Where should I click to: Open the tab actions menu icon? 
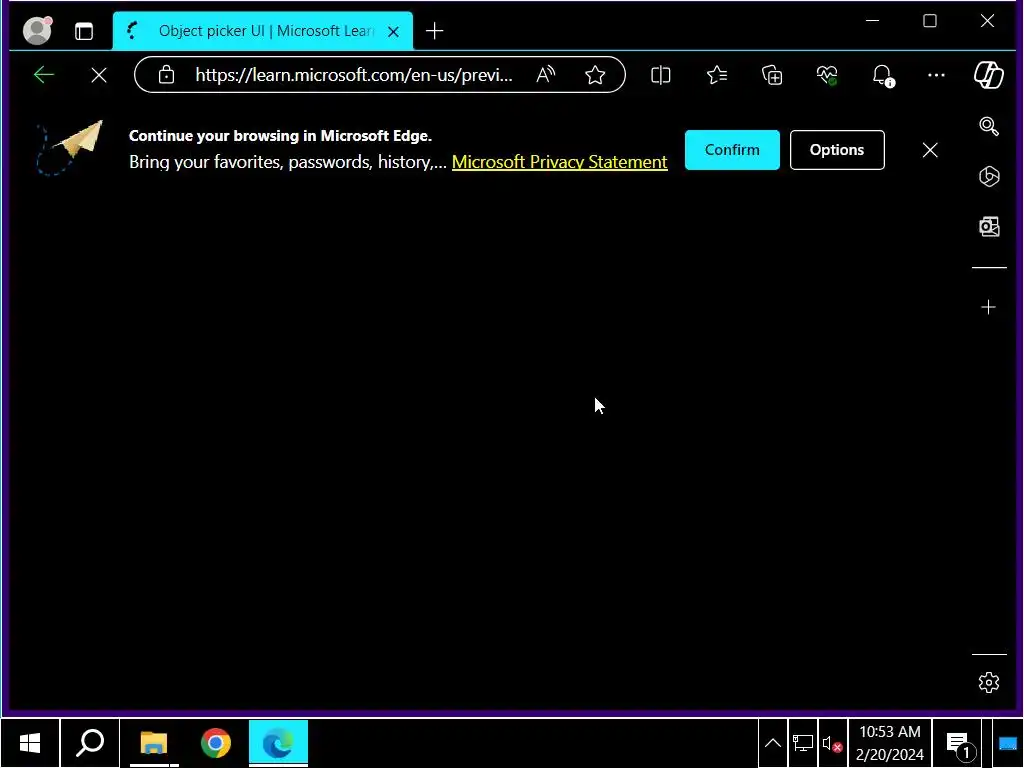point(84,31)
